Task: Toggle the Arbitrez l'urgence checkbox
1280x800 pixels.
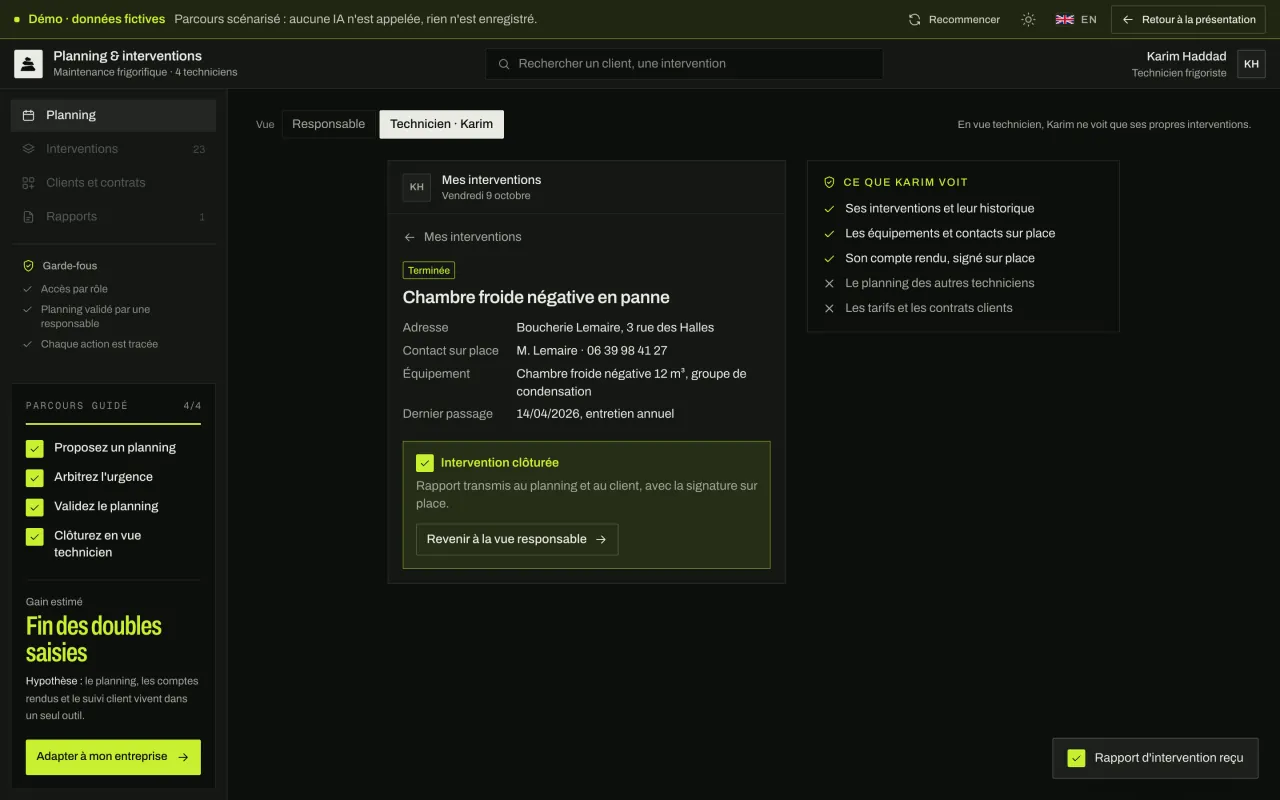Action: tap(35, 477)
